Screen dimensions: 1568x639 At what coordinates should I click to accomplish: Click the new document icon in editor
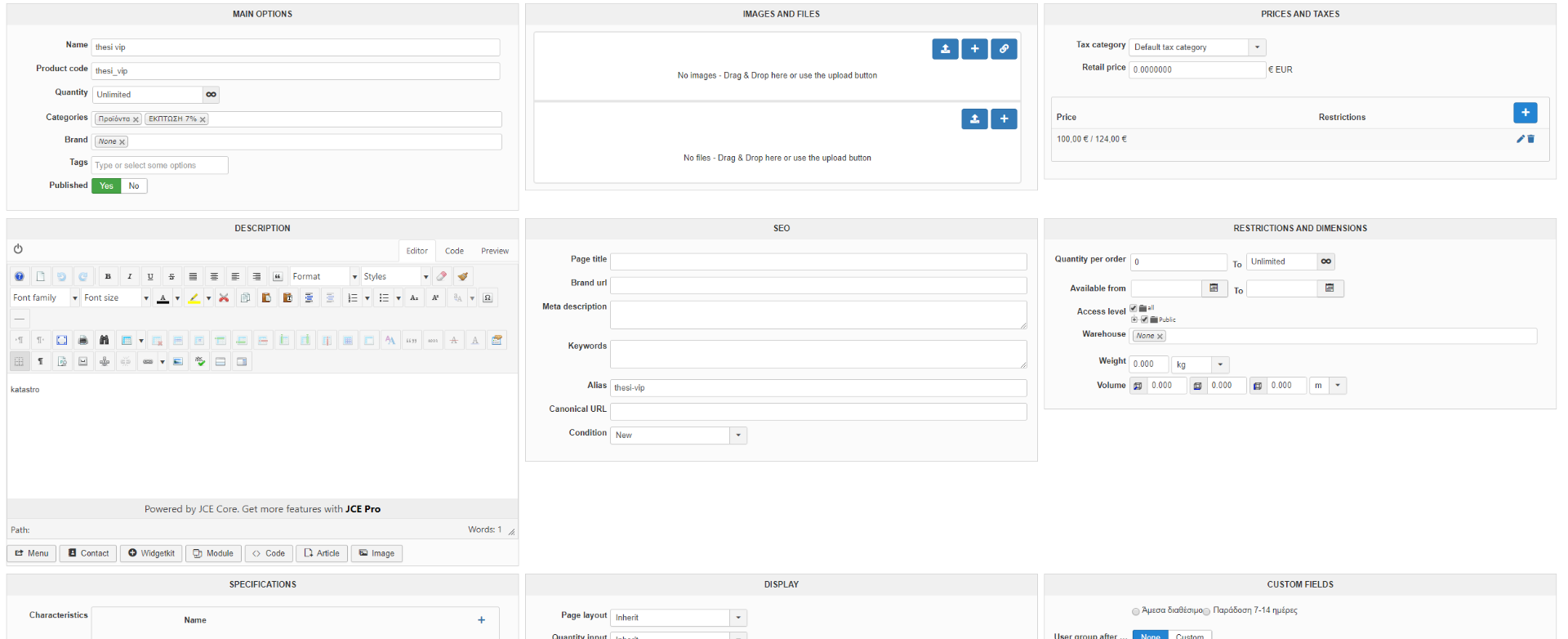40,276
